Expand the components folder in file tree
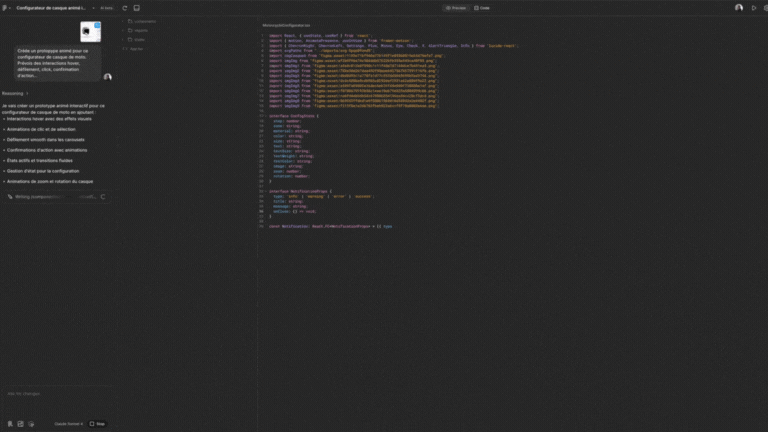768x432 pixels. coord(144,21)
